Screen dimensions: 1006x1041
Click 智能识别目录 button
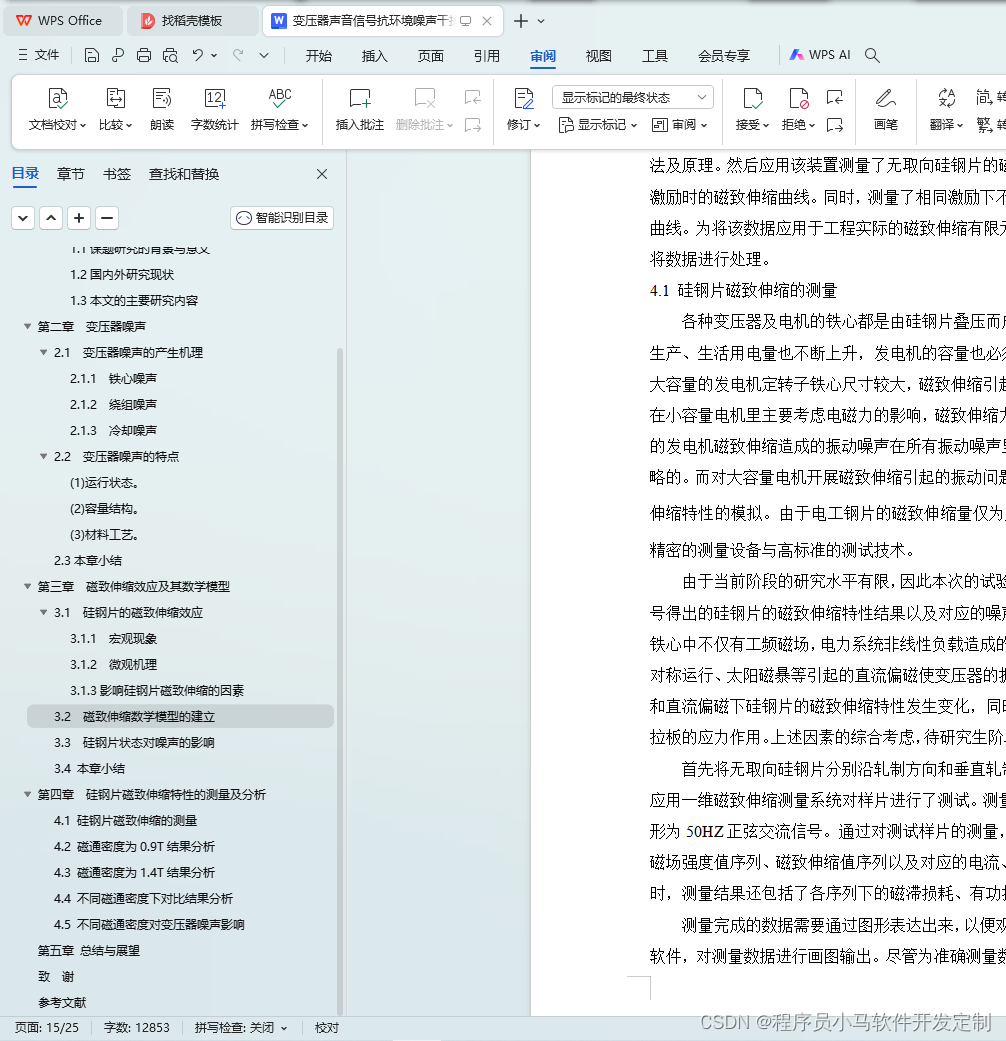[x=282, y=218]
